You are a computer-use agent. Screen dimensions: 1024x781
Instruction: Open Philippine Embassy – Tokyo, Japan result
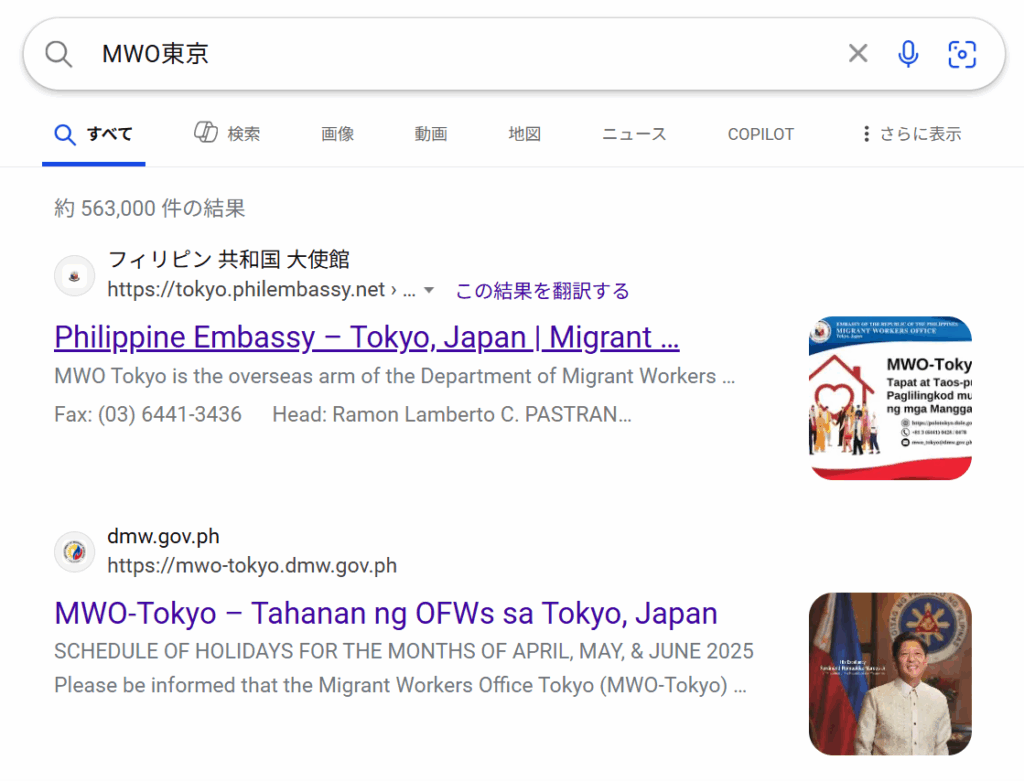click(x=367, y=338)
